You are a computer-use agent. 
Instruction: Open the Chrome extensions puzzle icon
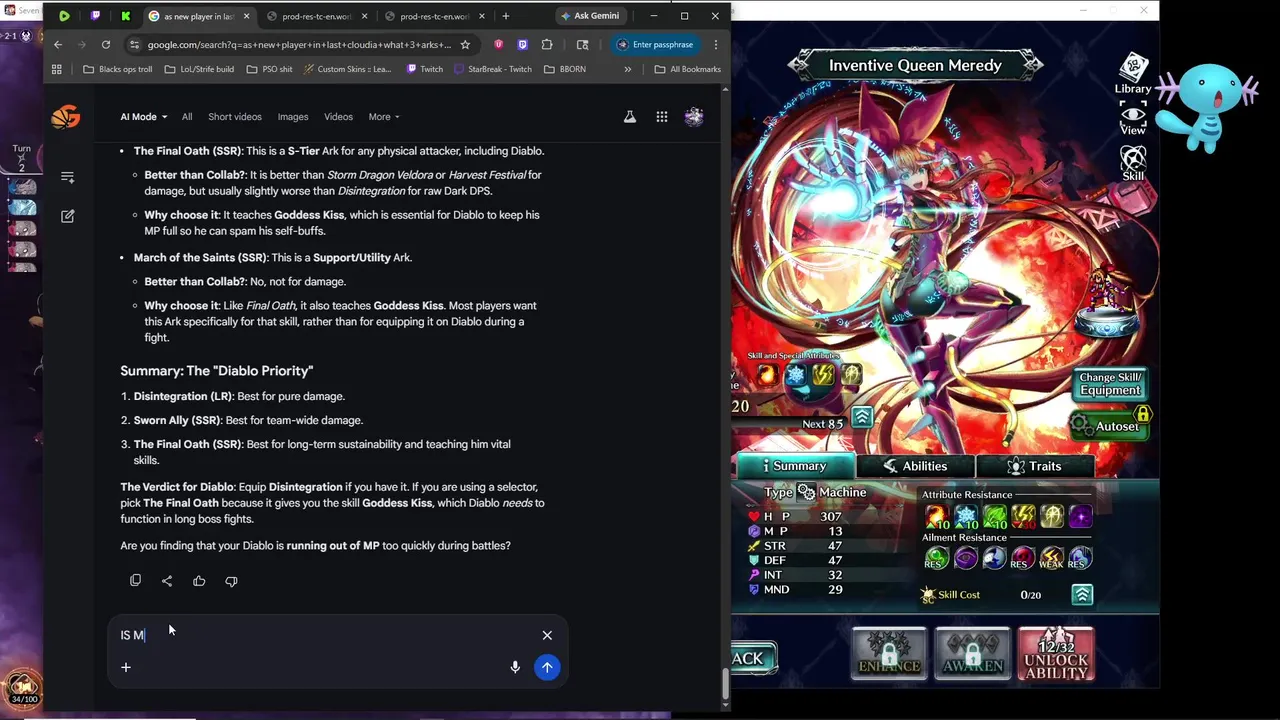coord(547,45)
